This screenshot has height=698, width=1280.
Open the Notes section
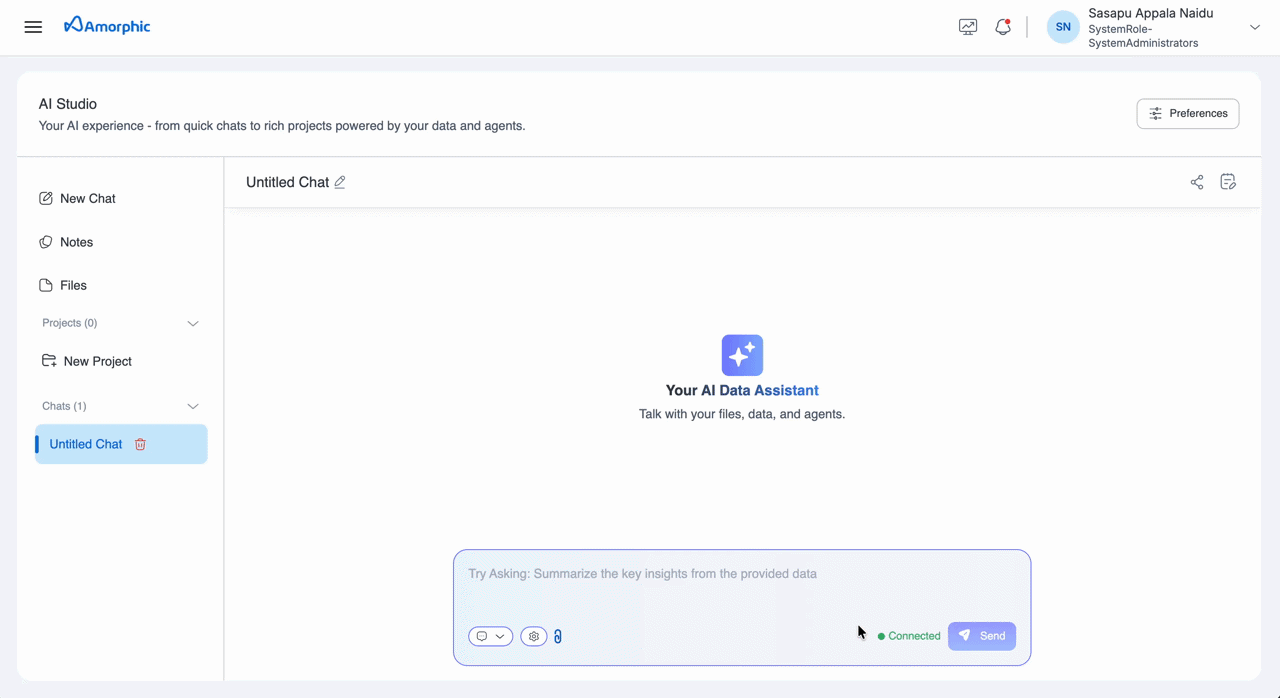75,242
